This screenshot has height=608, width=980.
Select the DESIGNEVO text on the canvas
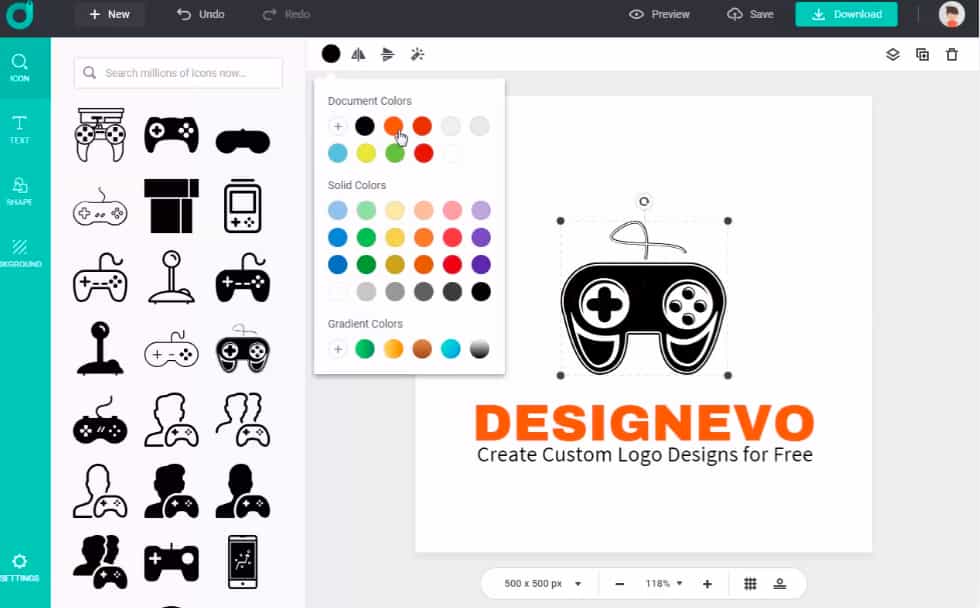pyautogui.click(x=644, y=423)
